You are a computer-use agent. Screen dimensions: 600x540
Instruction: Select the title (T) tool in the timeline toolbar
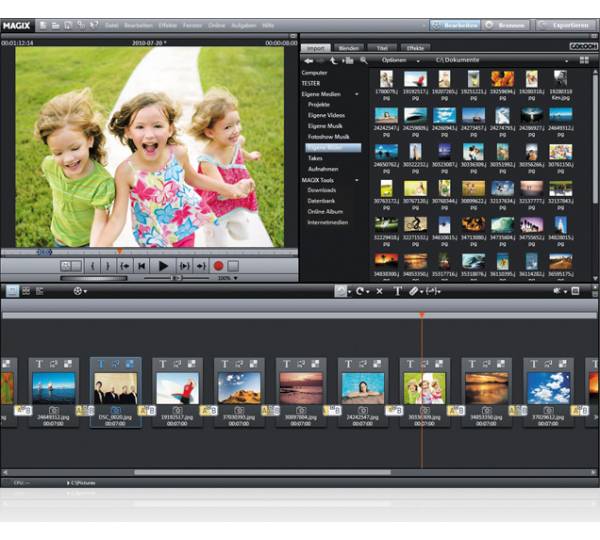pos(397,291)
